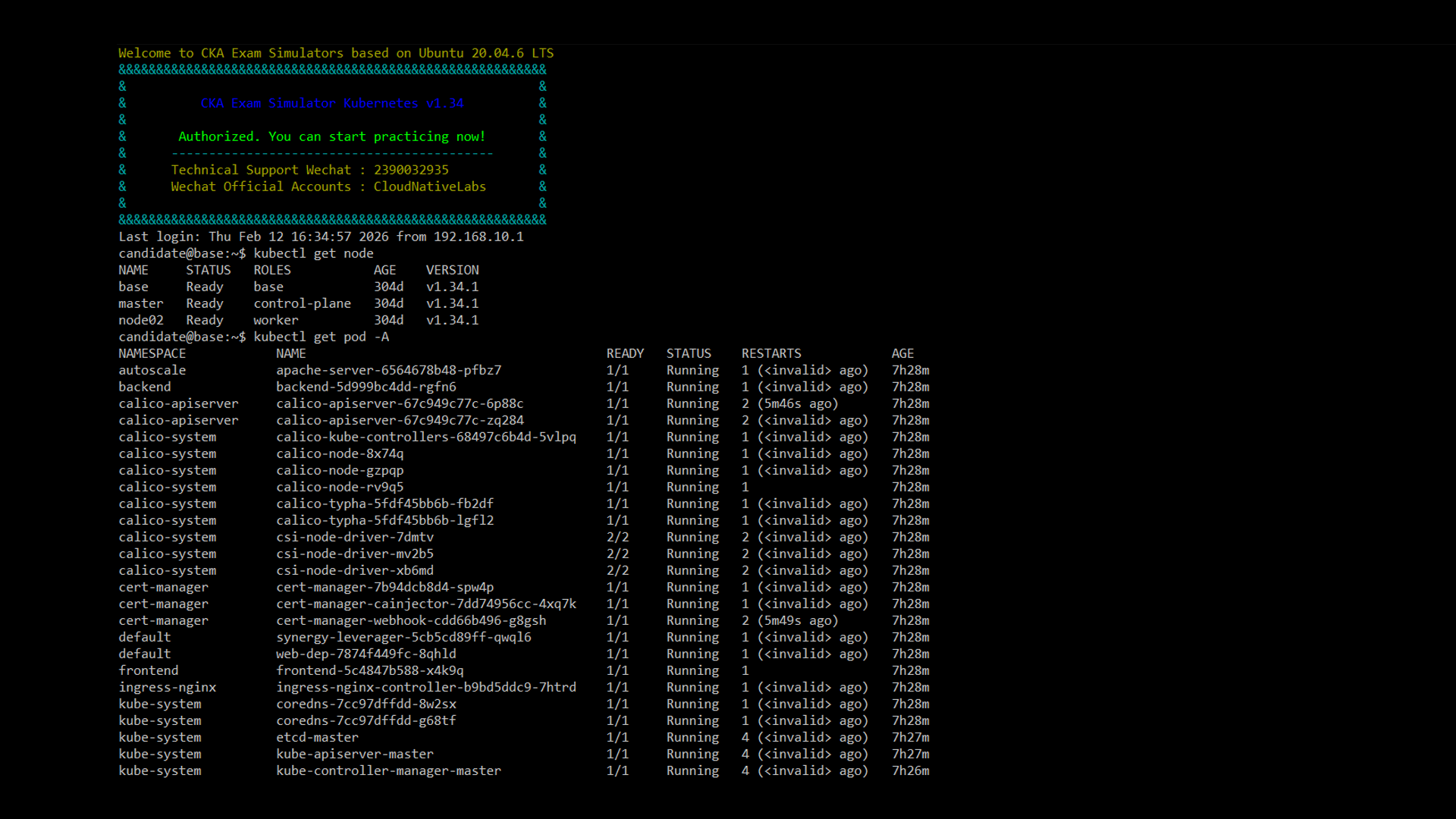Click the synergy-leverager-5cb5cd89ff-qwql6 pod name
This screenshot has height=819, width=1456.
tap(403, 637)
